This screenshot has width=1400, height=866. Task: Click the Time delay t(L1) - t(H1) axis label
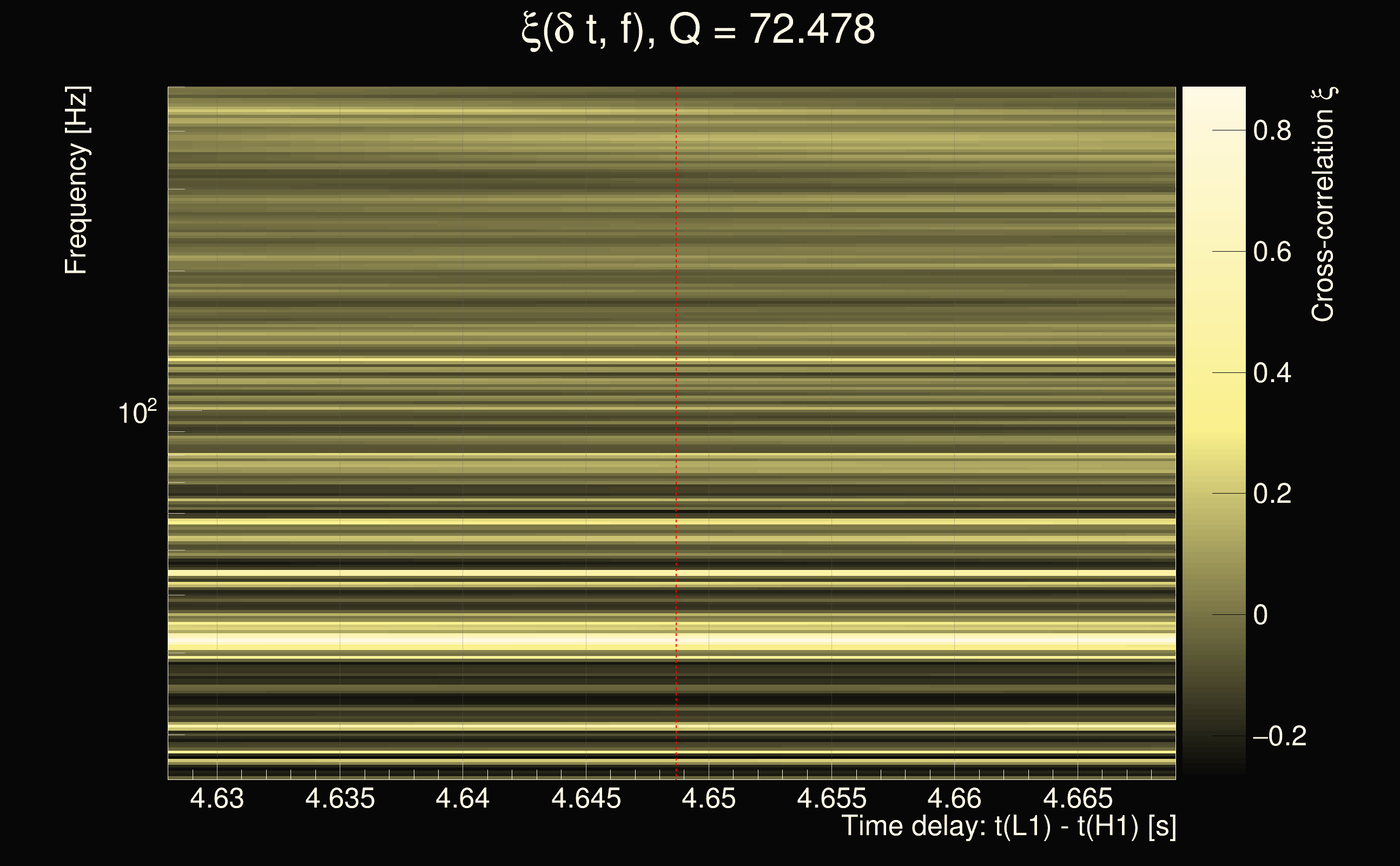[1008, 826]
